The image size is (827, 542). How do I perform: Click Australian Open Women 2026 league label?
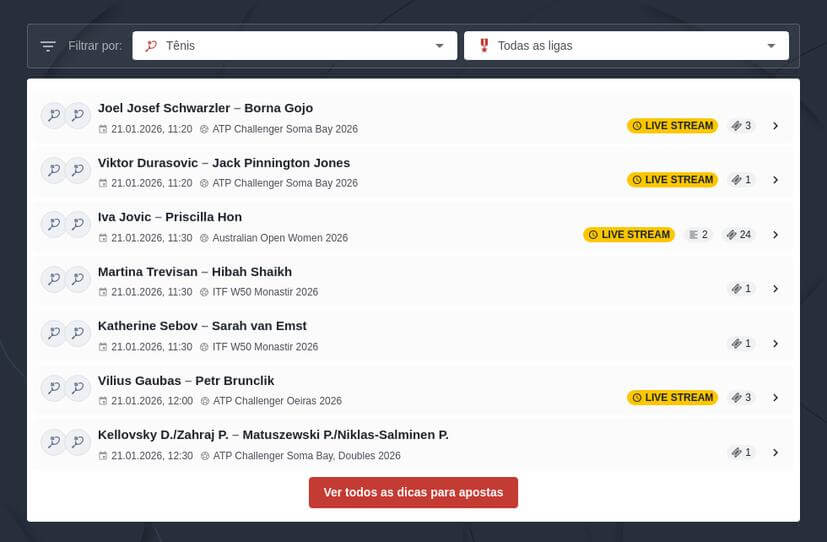click(280, 238)
